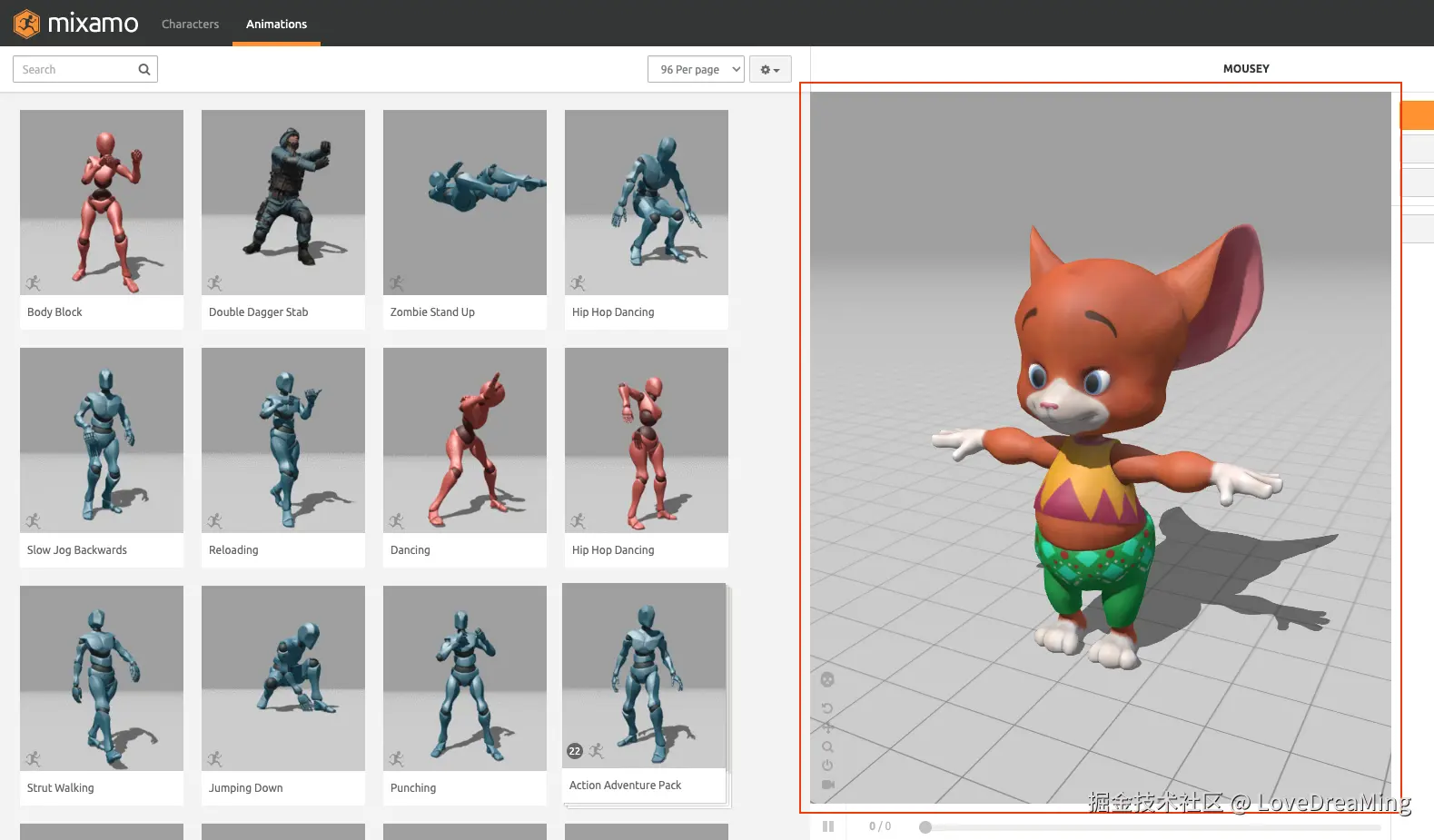Click the 22 badge on Action Adventure Pack
Screen dimensions: 1434x840
click(575, 751)
